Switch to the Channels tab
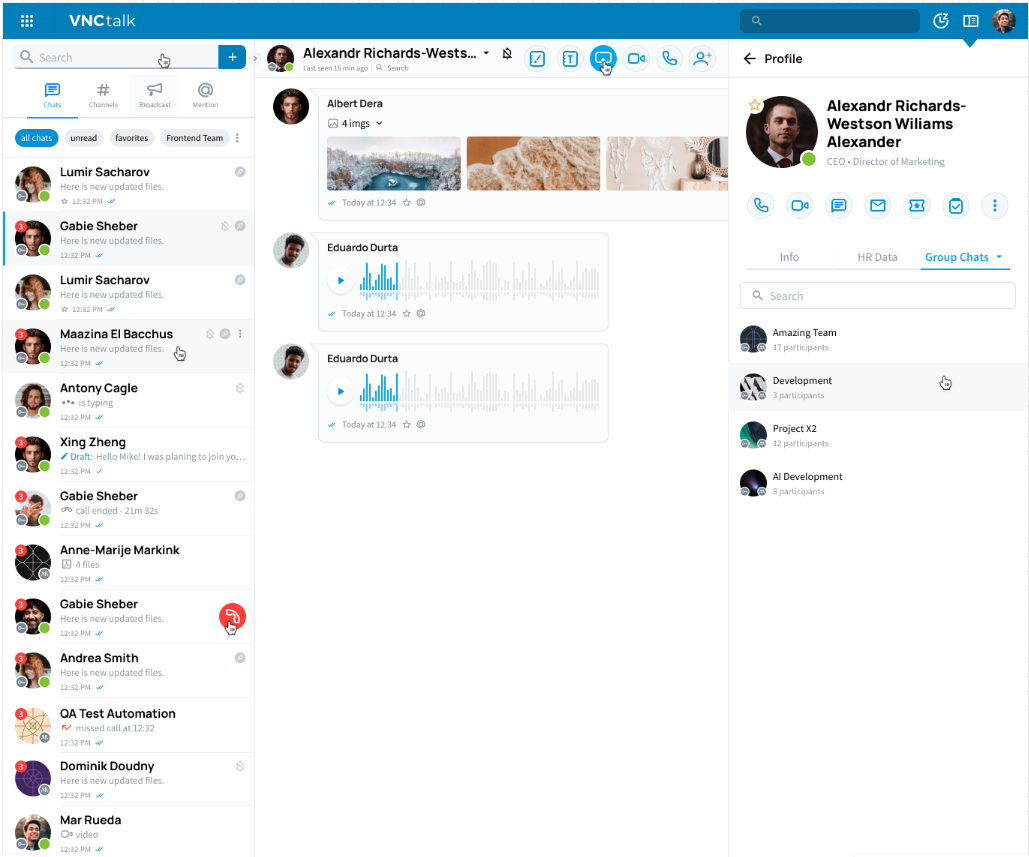The image size is (1029, 857). tap(103, 95)
